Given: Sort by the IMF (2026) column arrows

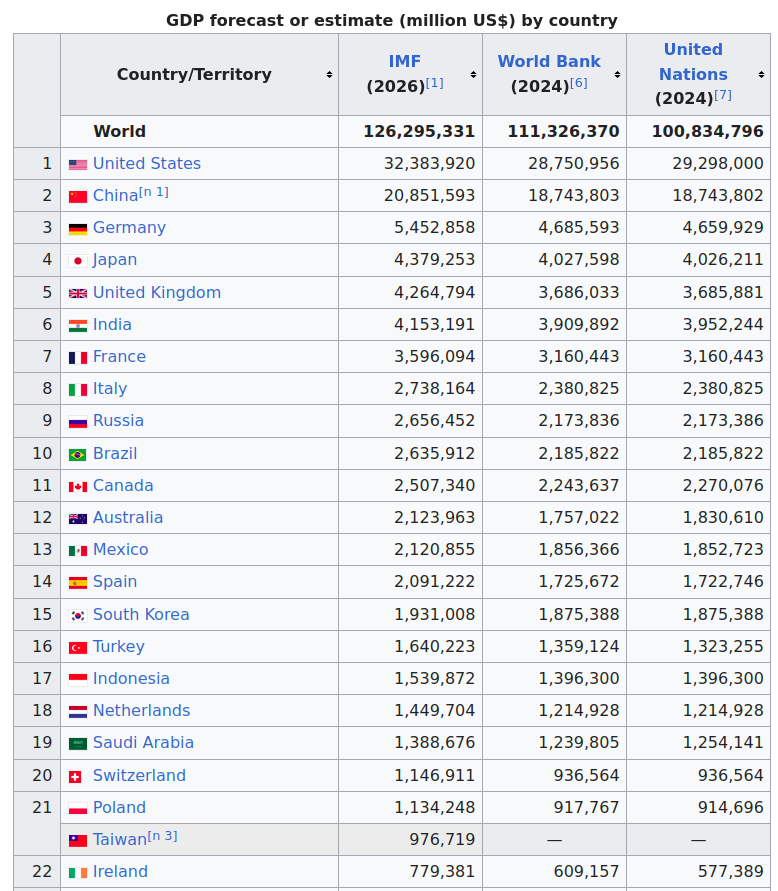Looking at the screenshot, I should [x=473, y=74].
